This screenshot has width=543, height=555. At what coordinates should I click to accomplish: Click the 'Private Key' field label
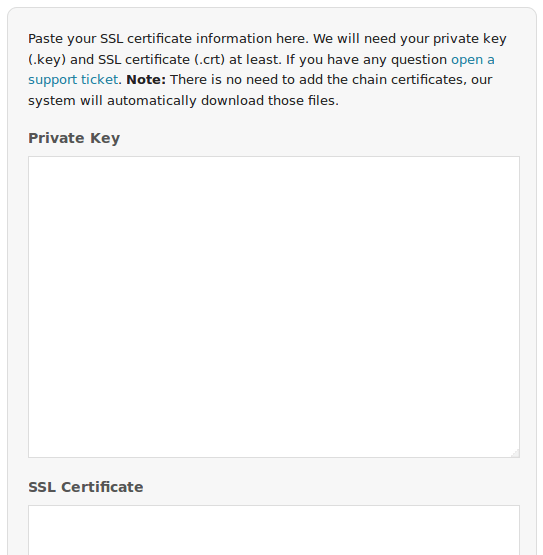[74, 138]
